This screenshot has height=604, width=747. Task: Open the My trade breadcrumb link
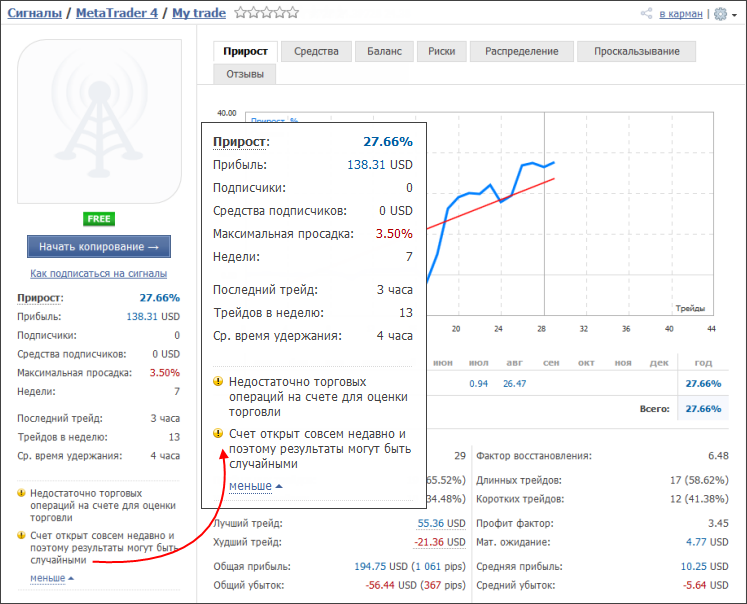tap(199, 13)
